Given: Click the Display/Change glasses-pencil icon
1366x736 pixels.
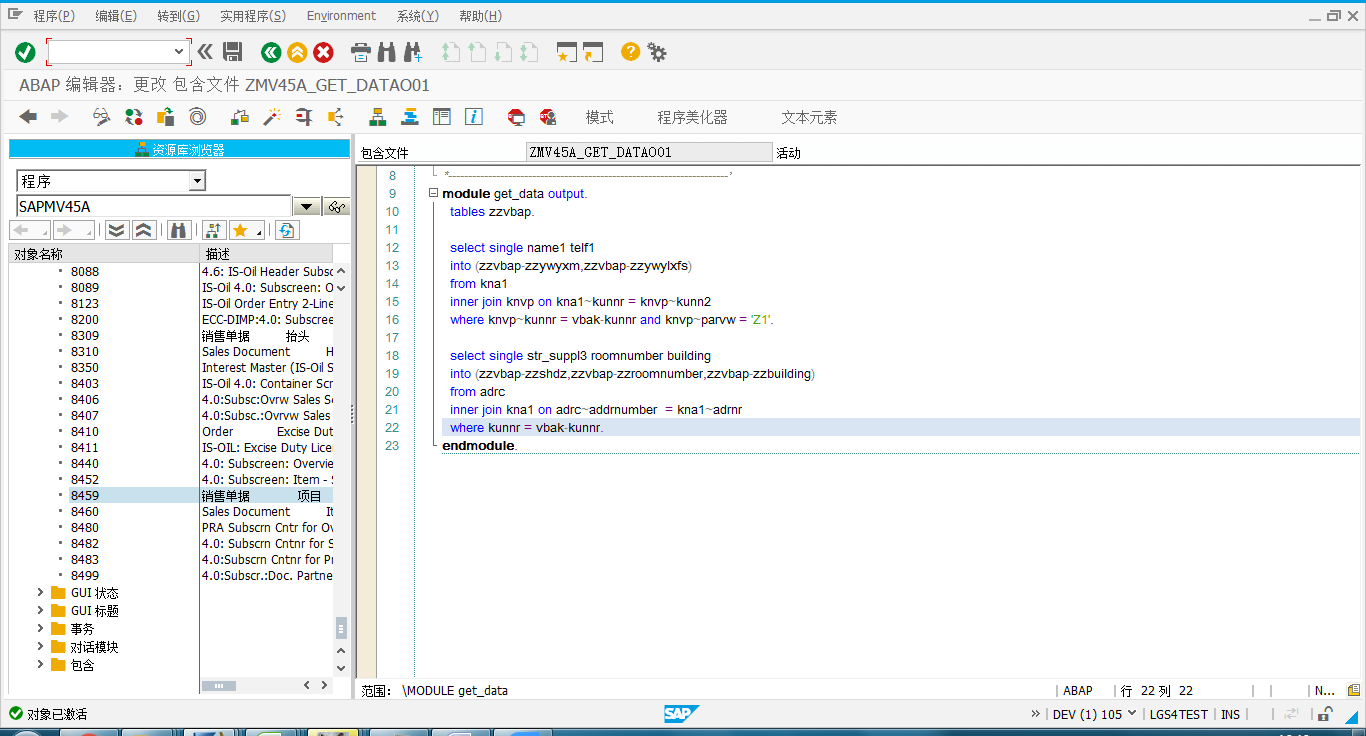Looking at the screenshot, I should coord(102,117).
